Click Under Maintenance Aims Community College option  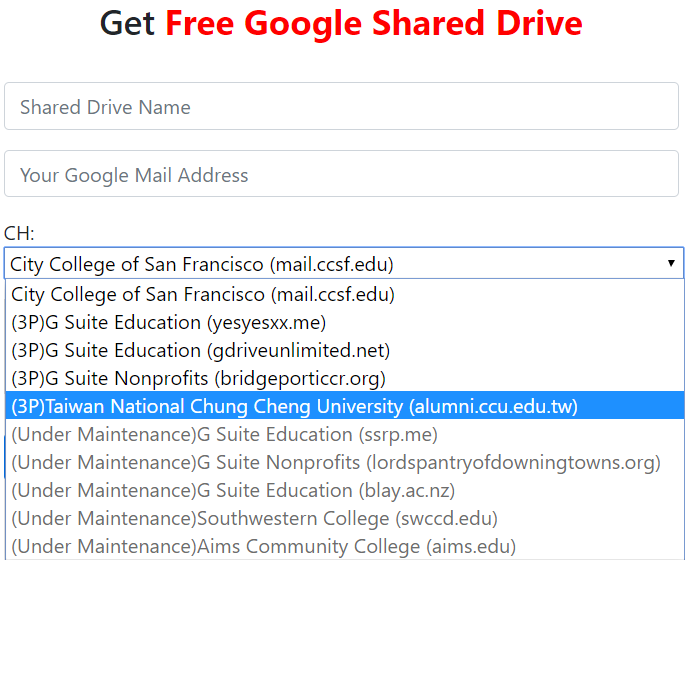pyautogui.click(x=263, y=547)
